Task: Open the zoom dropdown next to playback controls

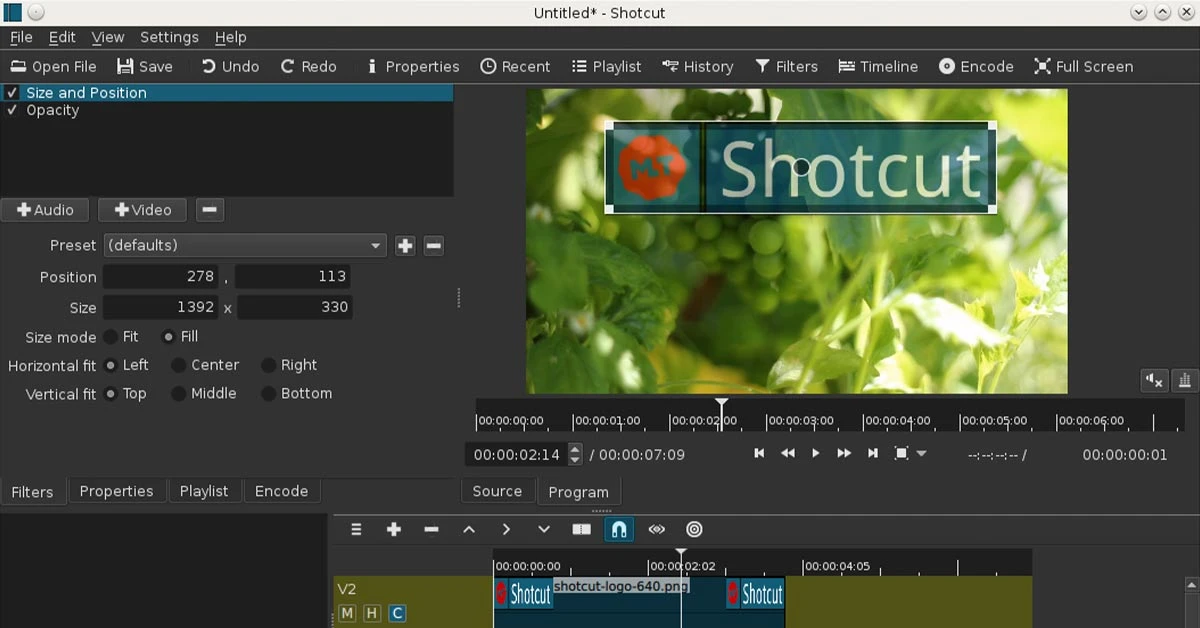Action: (x=922, y=453)
